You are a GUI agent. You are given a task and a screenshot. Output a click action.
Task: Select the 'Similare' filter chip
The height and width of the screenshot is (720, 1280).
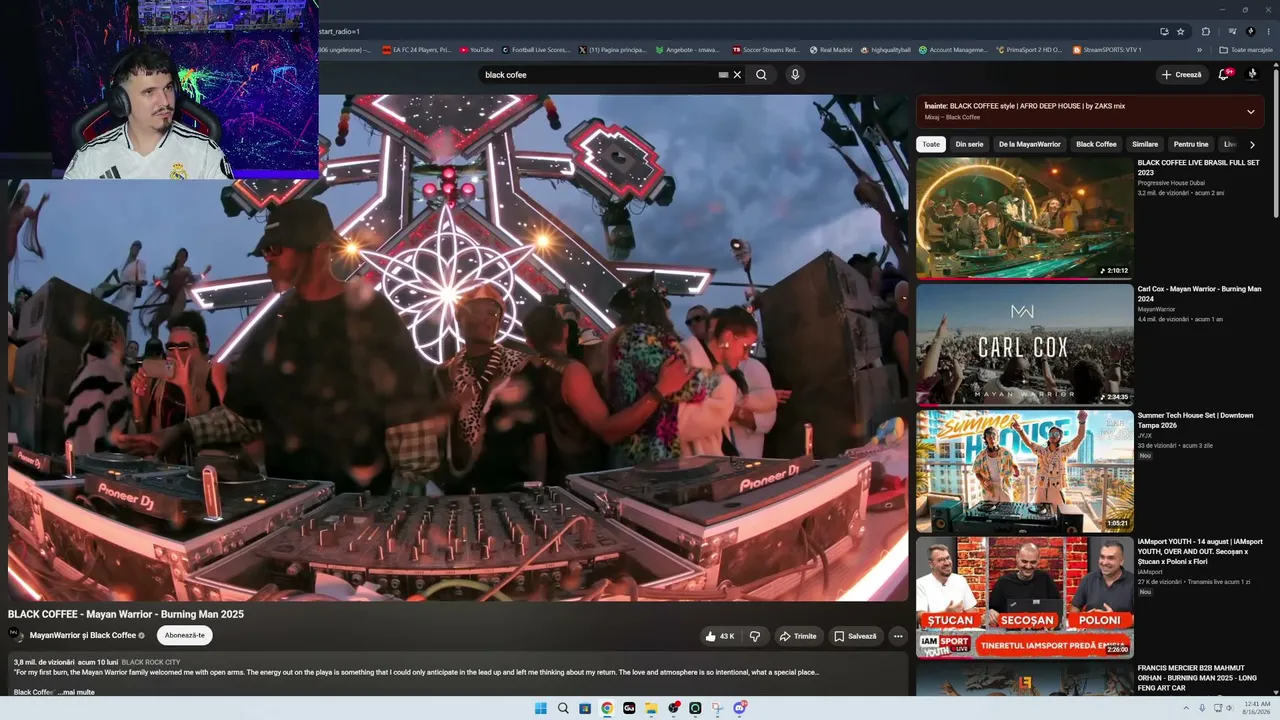[x=1145, y=144]
